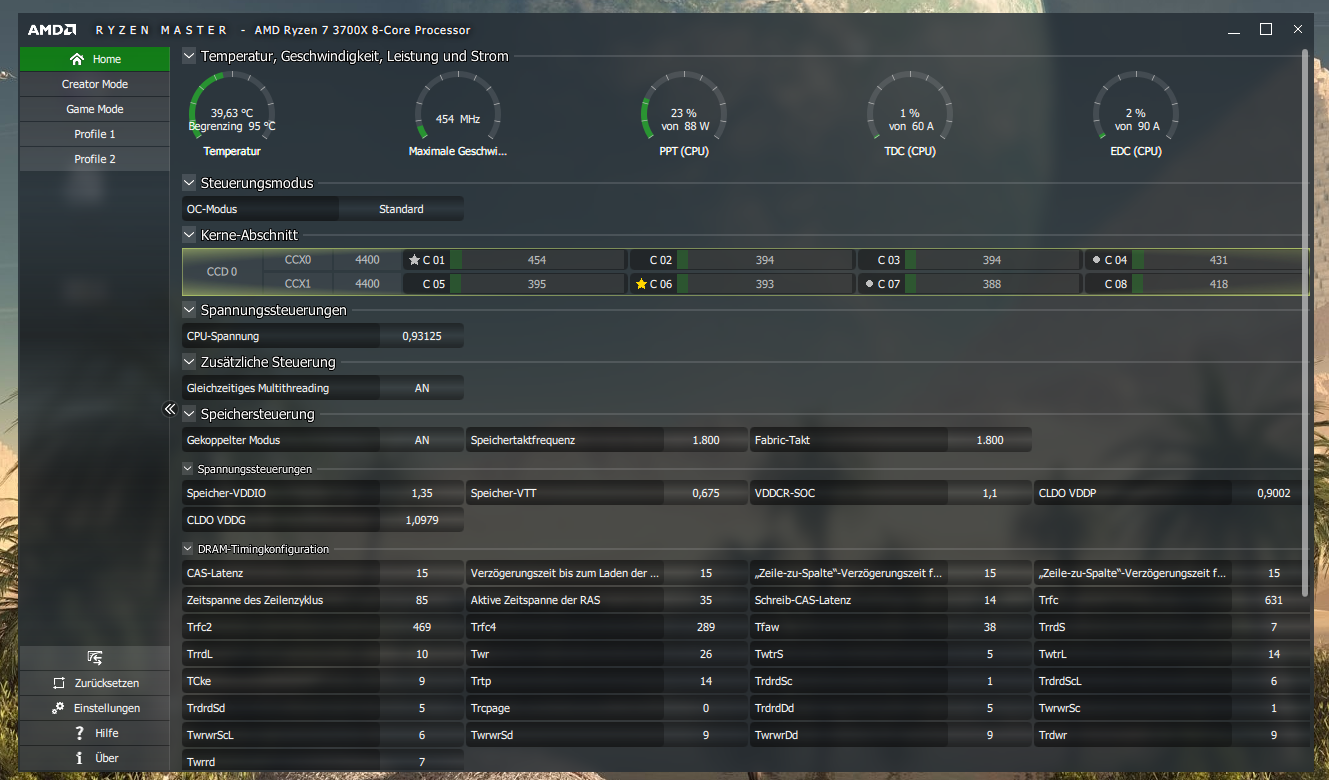Click the AMD logo in title bar
This screenshot has width=1329, height=780.
click(x=52, y=30)
